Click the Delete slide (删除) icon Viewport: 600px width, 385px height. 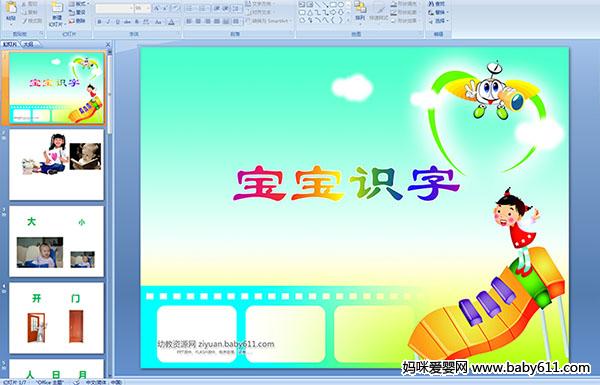pyautogui.click(x=72, y=21)
